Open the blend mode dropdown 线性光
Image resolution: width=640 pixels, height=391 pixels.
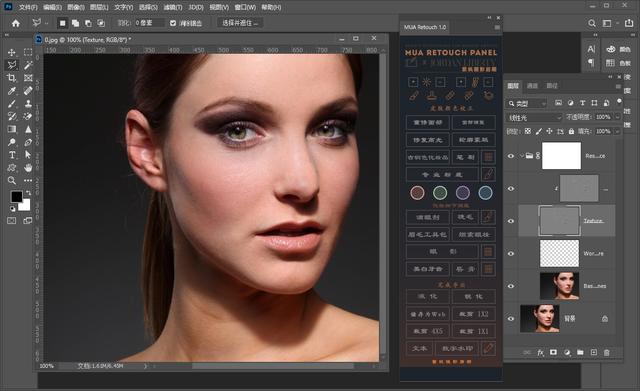point(534,118)
